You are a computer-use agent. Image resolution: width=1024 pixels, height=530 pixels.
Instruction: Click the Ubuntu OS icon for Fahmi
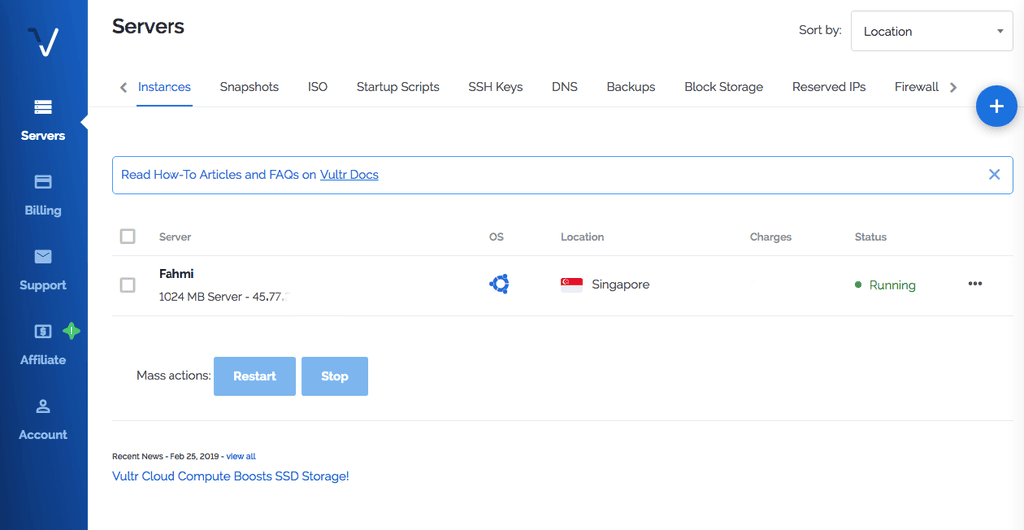coord(499,284)
